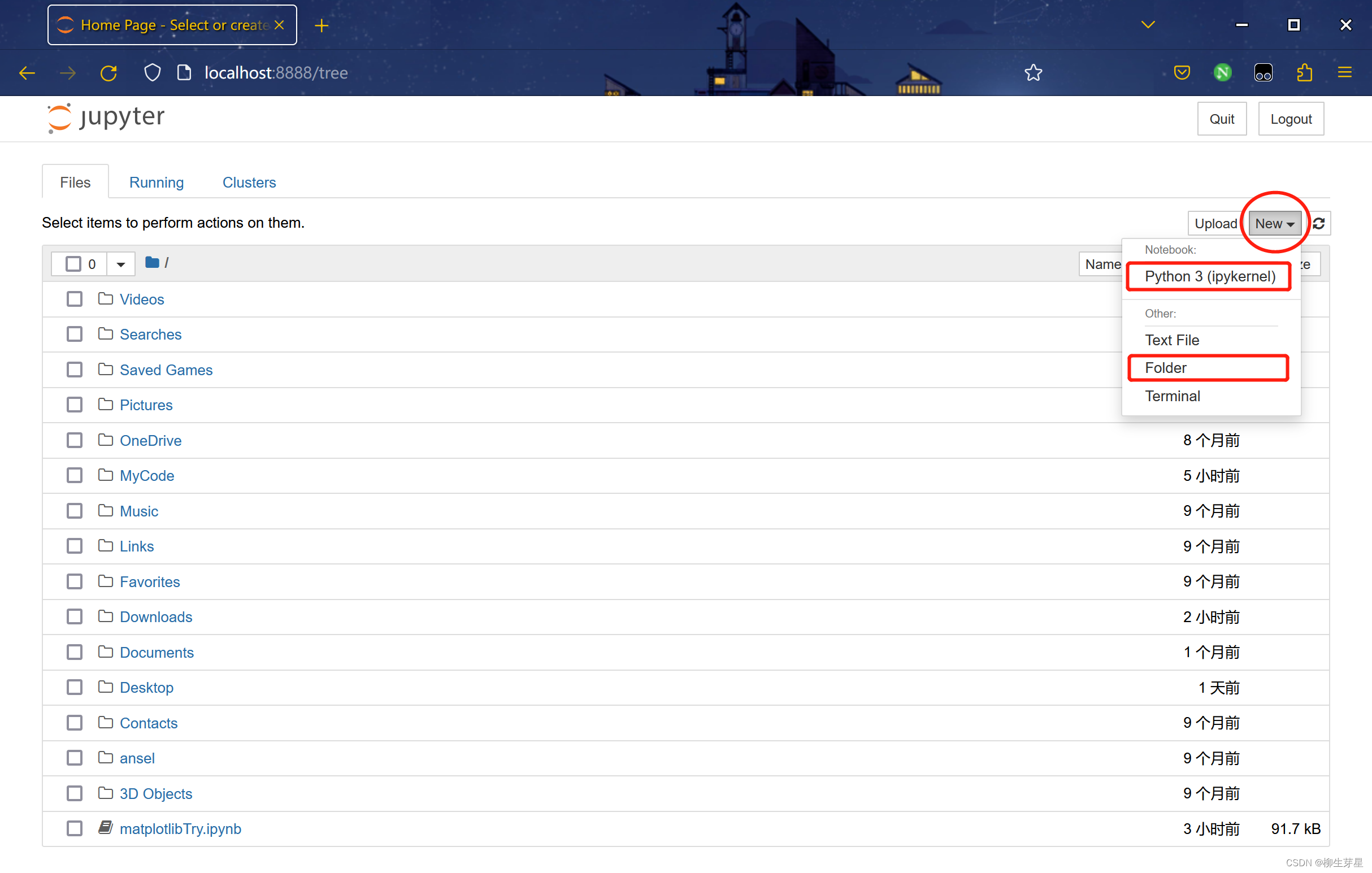The height and width of the screenshot is (873, 1372).
Task: Switch to the Running tab
Action: point(156,183)
